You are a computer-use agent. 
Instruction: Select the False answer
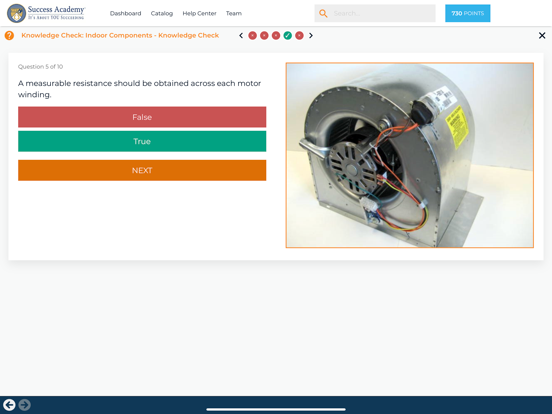coord(142,117)
